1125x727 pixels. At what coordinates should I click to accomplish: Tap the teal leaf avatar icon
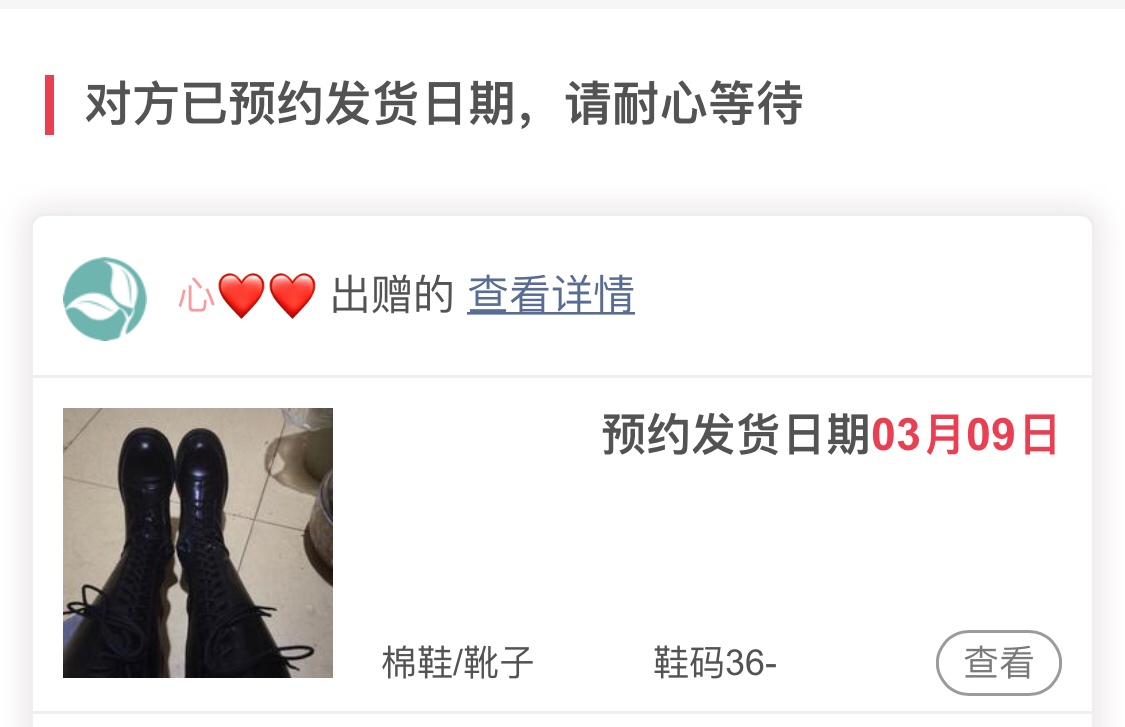point(105,299)
